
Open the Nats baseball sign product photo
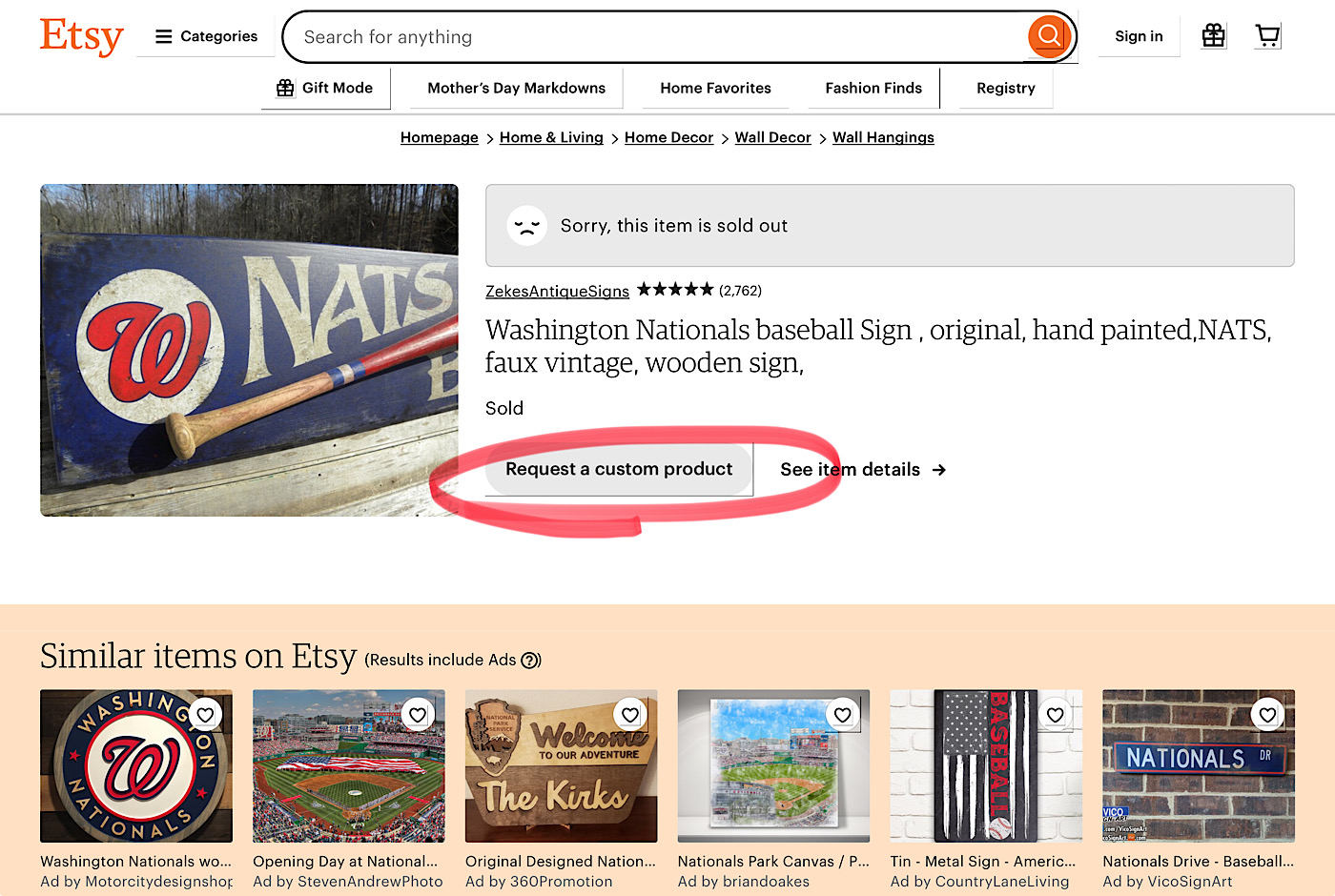249,350
